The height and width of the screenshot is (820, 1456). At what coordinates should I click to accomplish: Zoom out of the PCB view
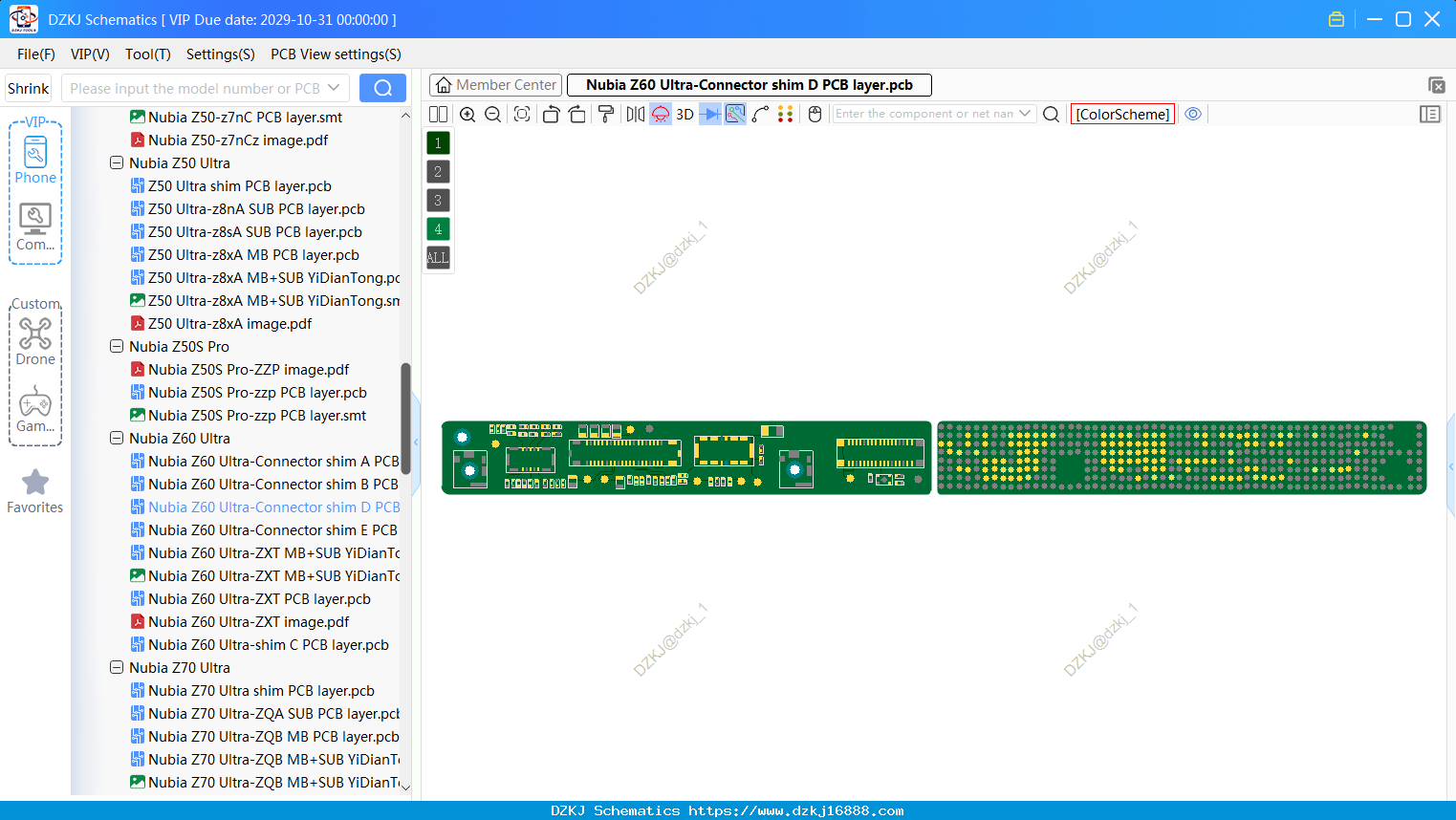(493, 114)
